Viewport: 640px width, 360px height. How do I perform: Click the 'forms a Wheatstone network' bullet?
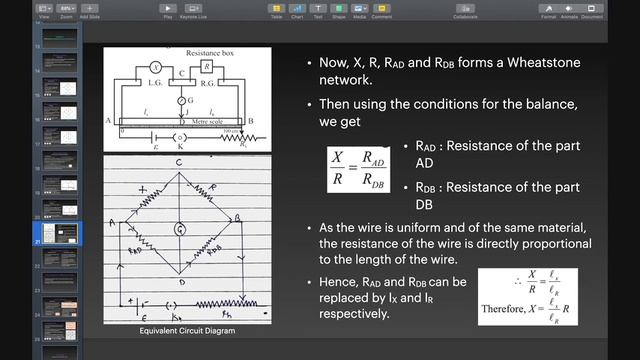tap(449, 71)
